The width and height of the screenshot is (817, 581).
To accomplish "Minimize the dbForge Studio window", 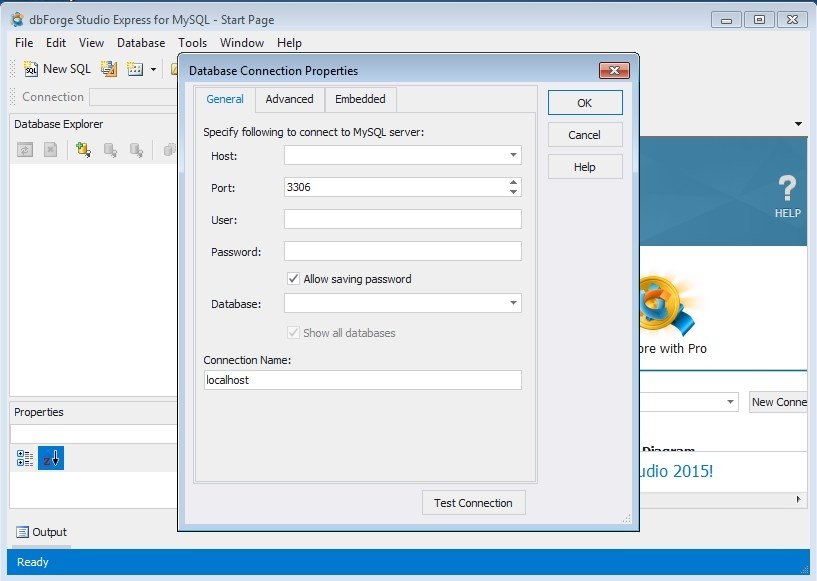I will tap(726, 20).
